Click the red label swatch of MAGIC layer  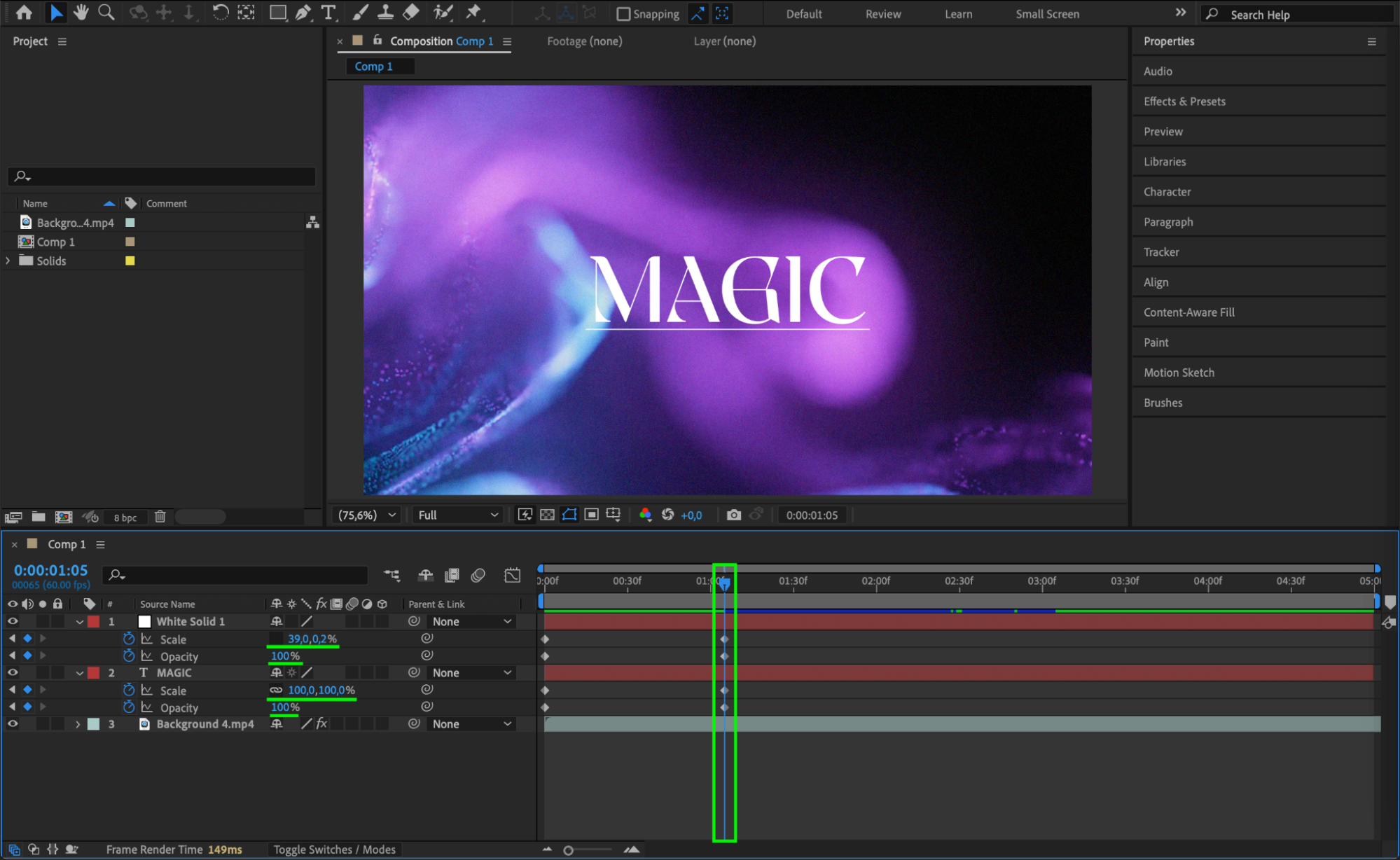pos(94,673)
